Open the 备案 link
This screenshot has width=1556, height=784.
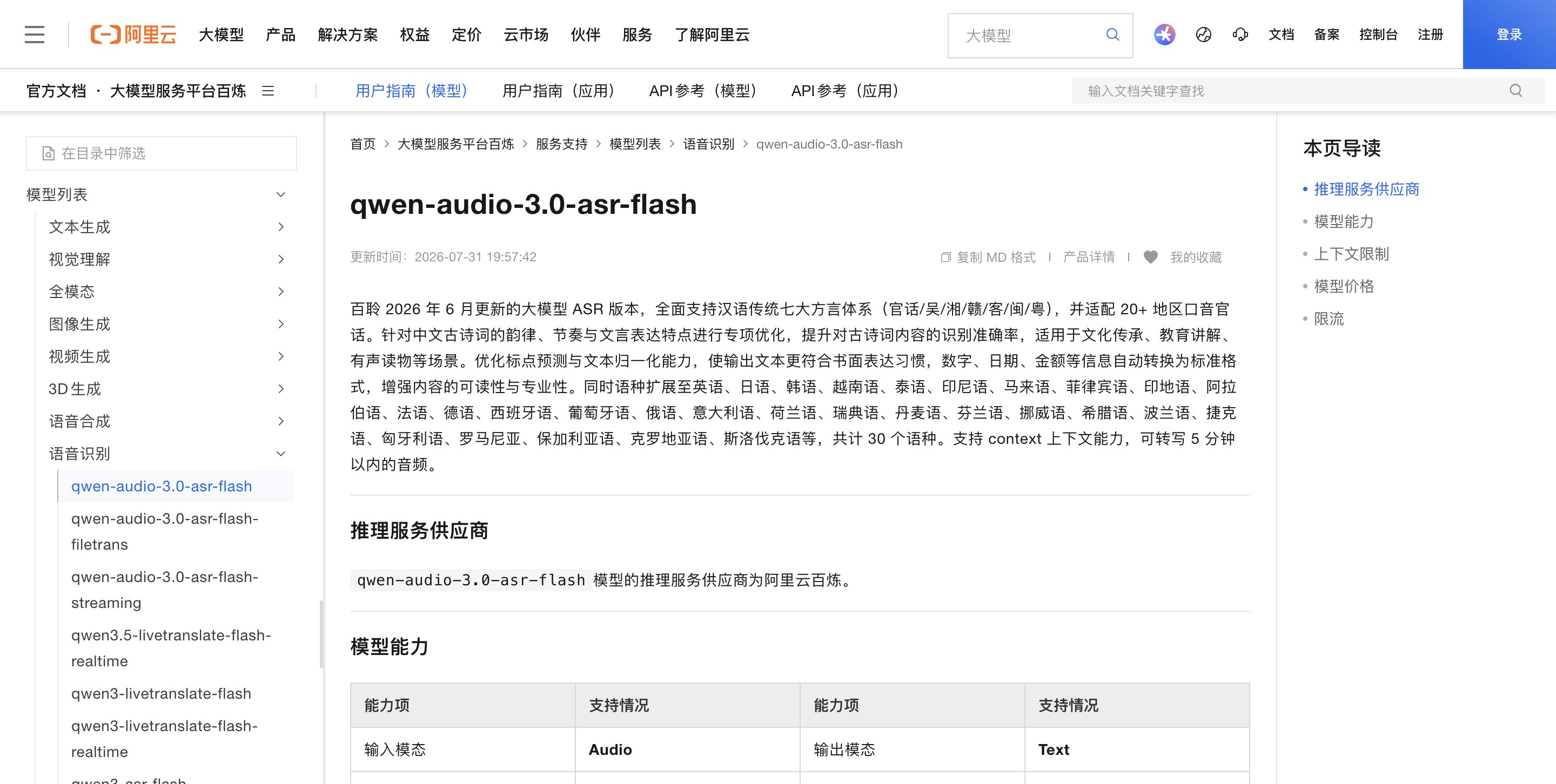point(1326,35)
